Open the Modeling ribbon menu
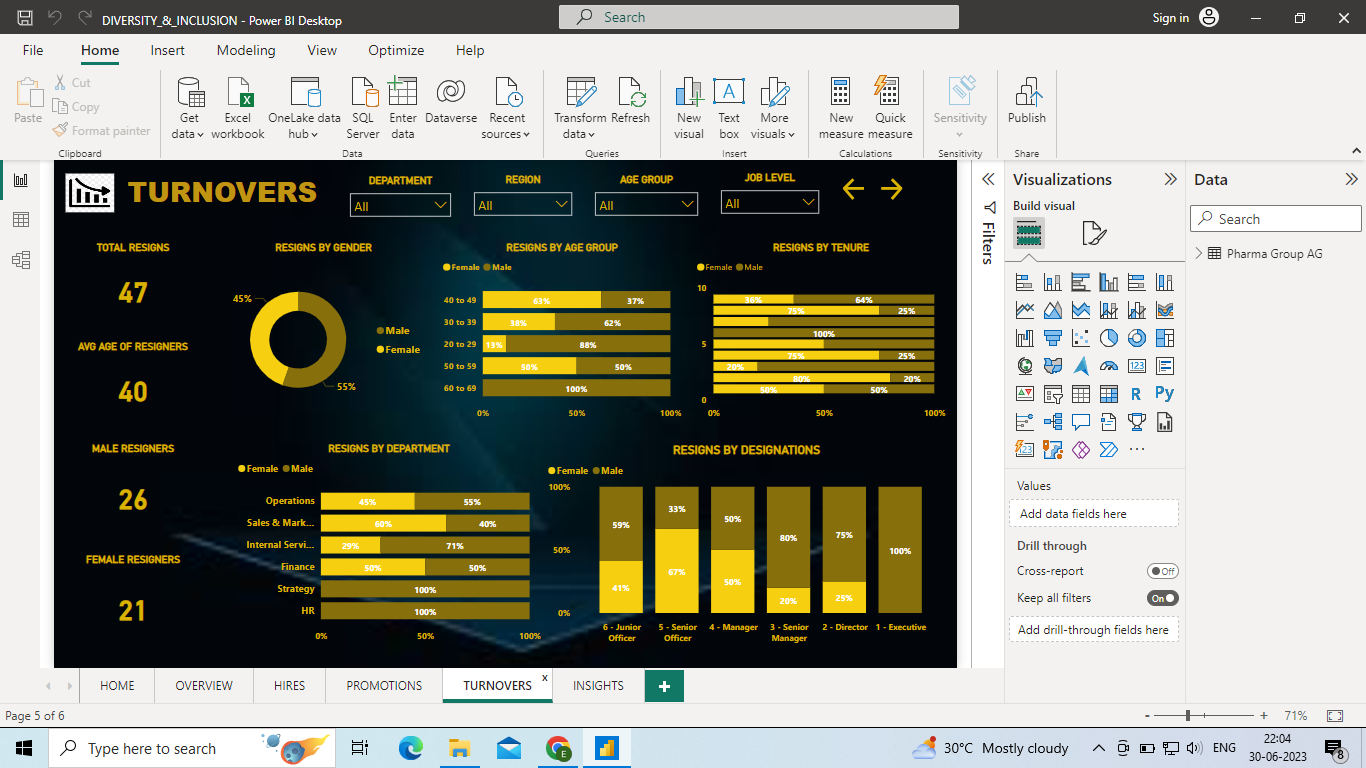This screenshot has width=1366, height=768. 246,50
